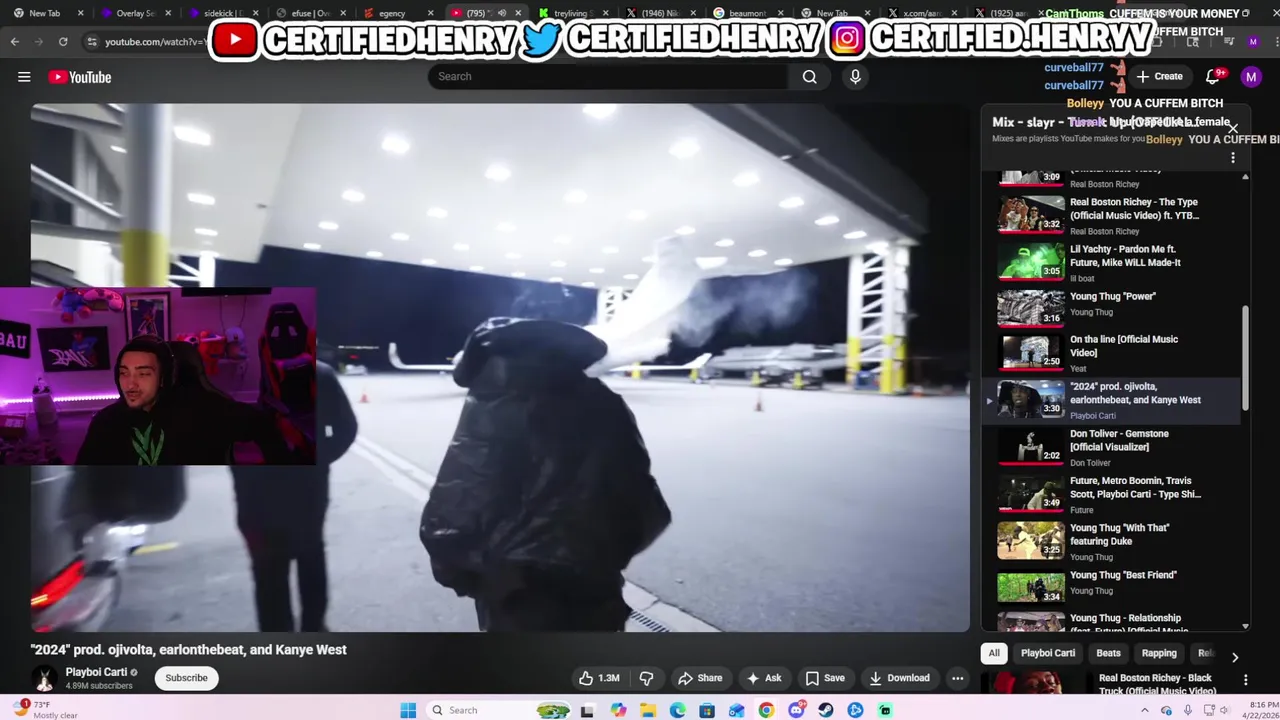Start voice search with the microphone

click(x=855, y=77)
